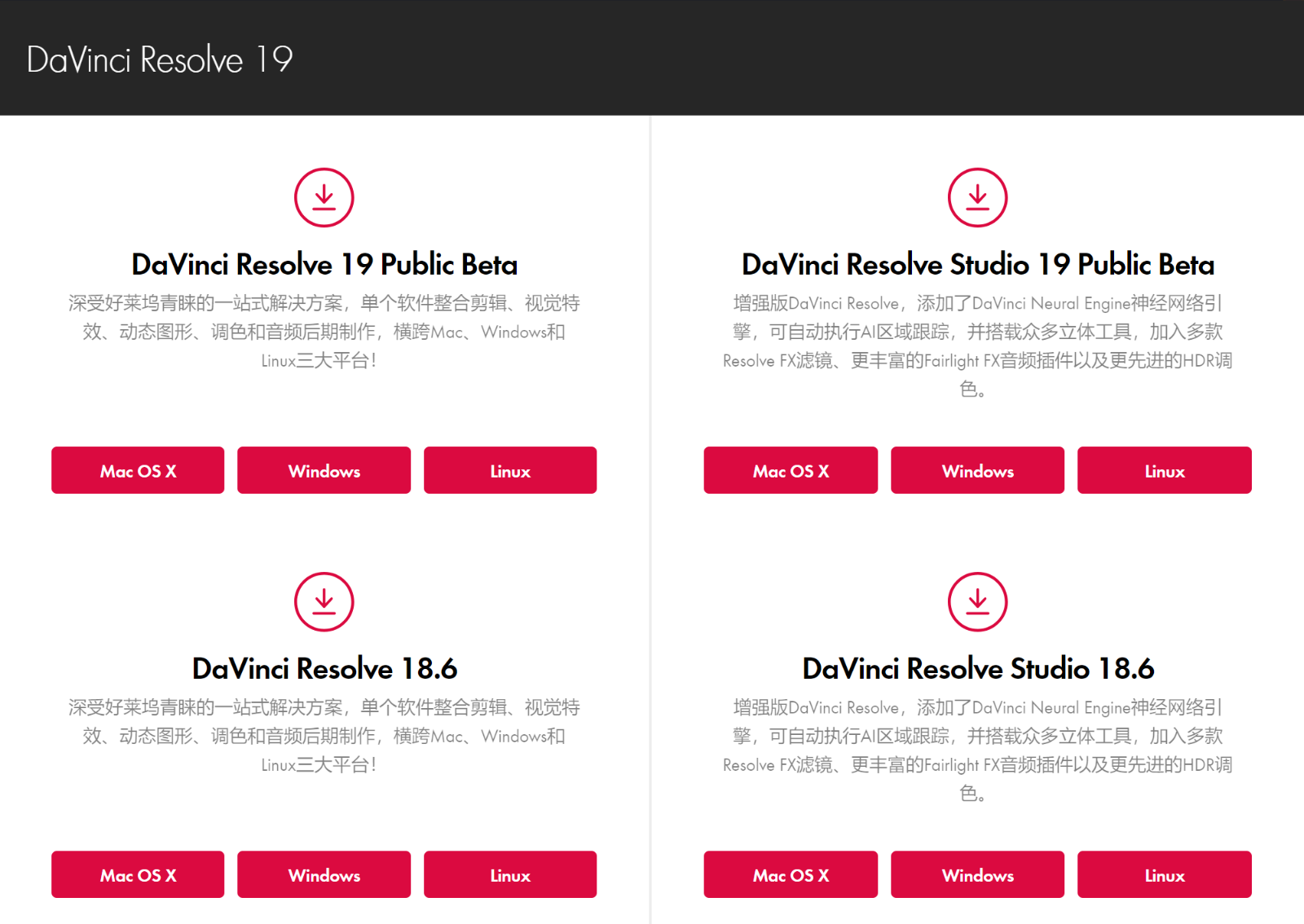The width and height of the screenshot is (1304, 924).
Task: Click the description under Studio 19 Public Beta
Action: (978, 345)
